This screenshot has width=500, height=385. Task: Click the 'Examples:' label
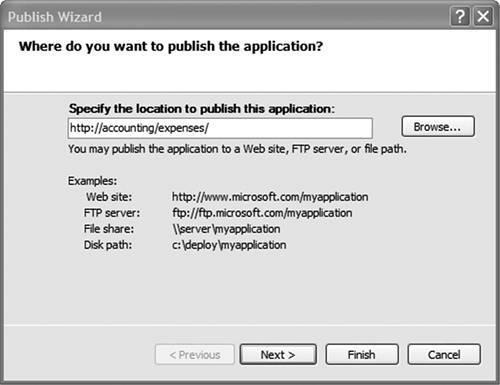(x=92, y=181)
